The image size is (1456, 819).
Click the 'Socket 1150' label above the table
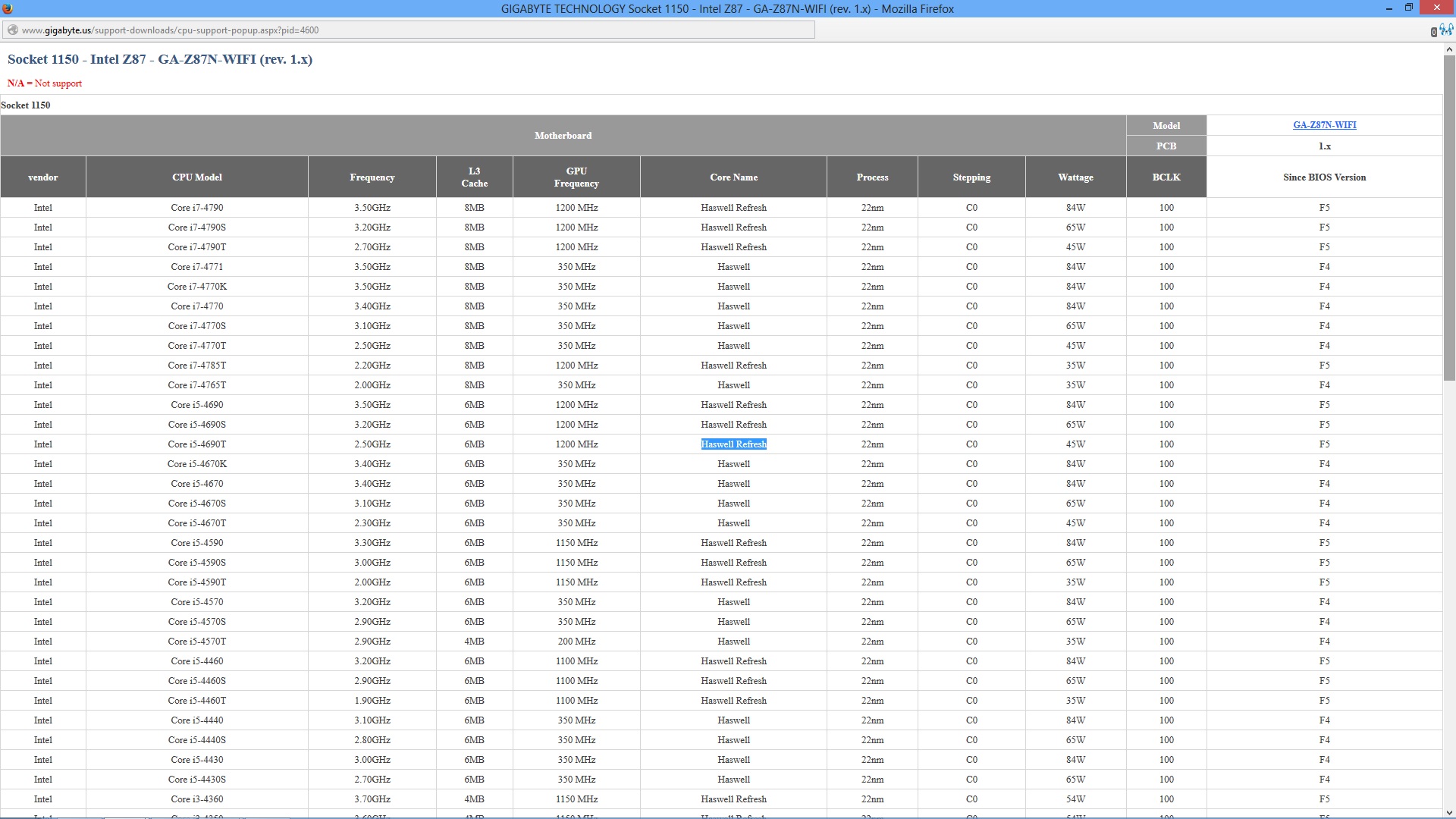coord(26,105)
